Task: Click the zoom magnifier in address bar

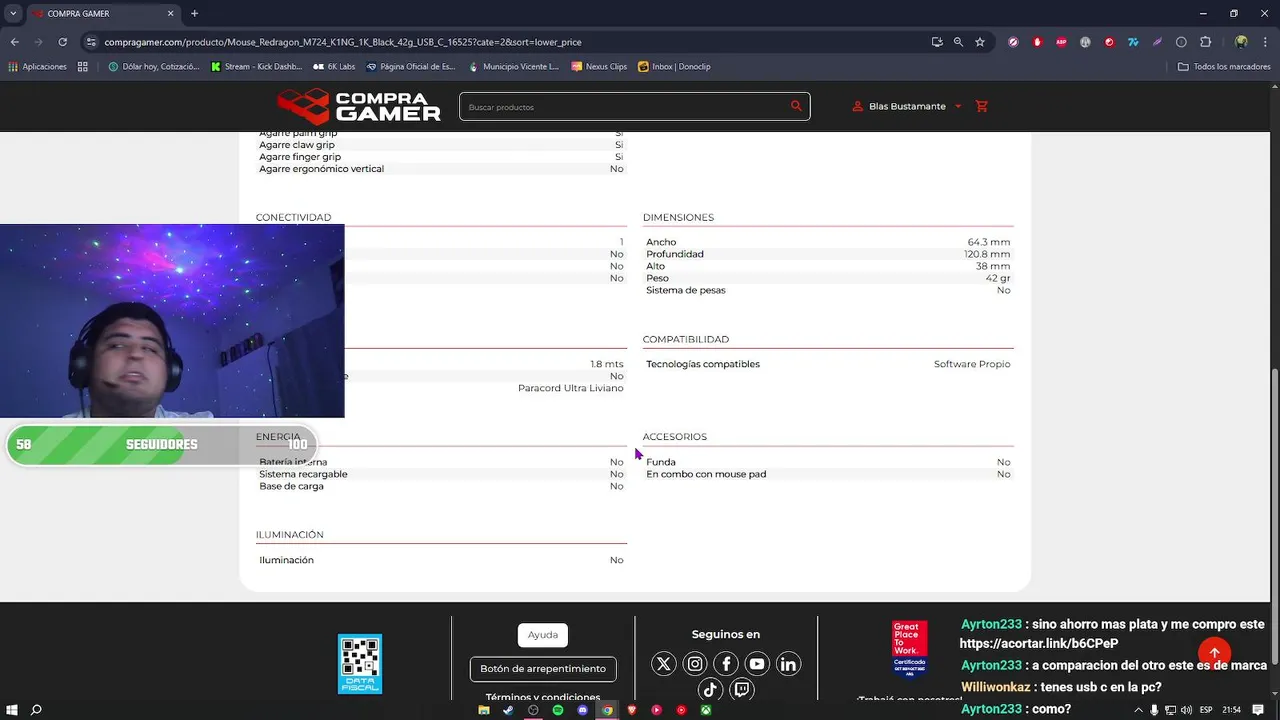Action: tap(958, 42)
